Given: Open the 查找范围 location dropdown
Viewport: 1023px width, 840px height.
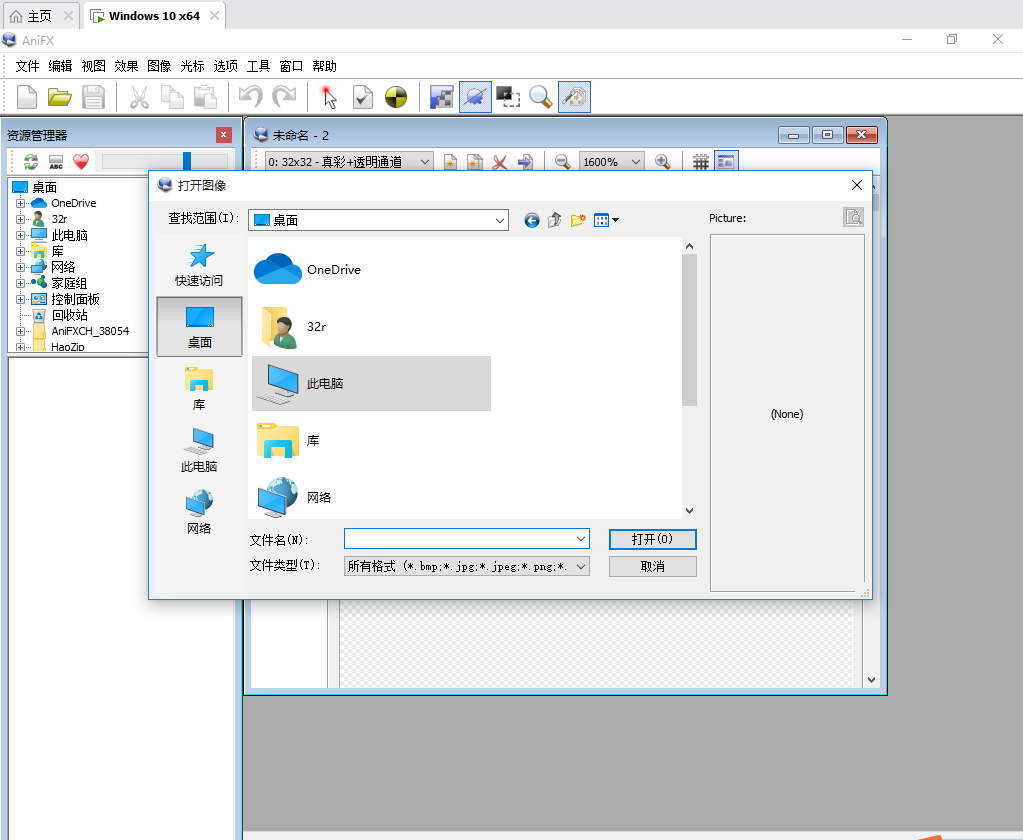Looking at the screenshot, I should pyautogui.click(x=499, y=220).
